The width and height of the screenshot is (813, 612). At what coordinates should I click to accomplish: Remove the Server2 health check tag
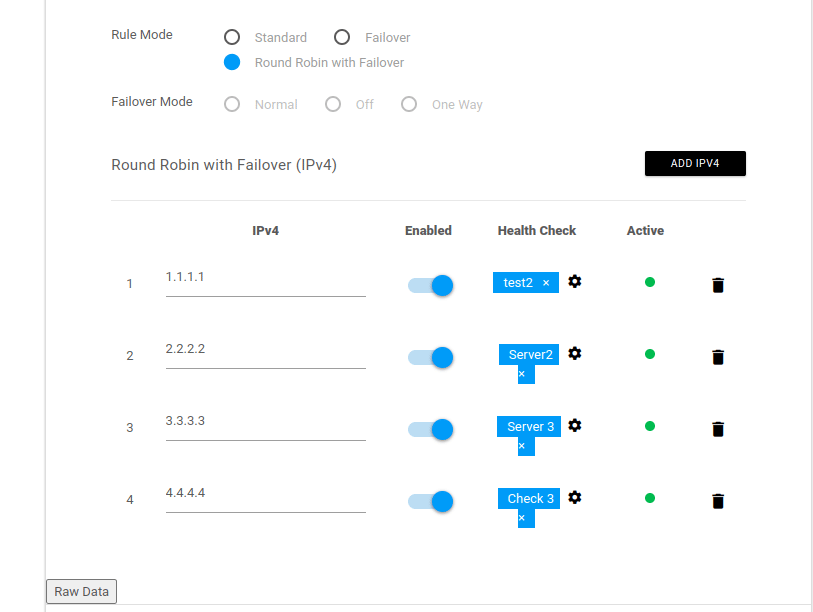tap(522, 374)
